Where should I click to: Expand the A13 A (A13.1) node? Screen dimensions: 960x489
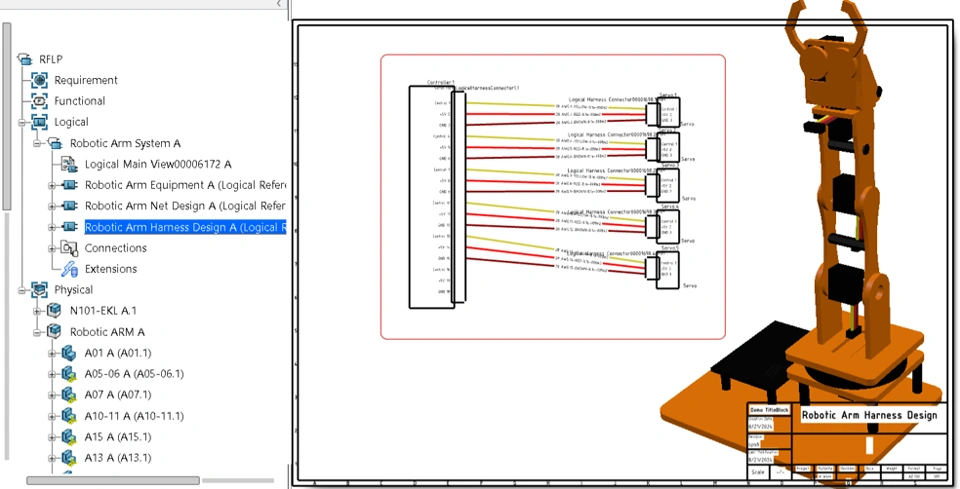[51, 458]
